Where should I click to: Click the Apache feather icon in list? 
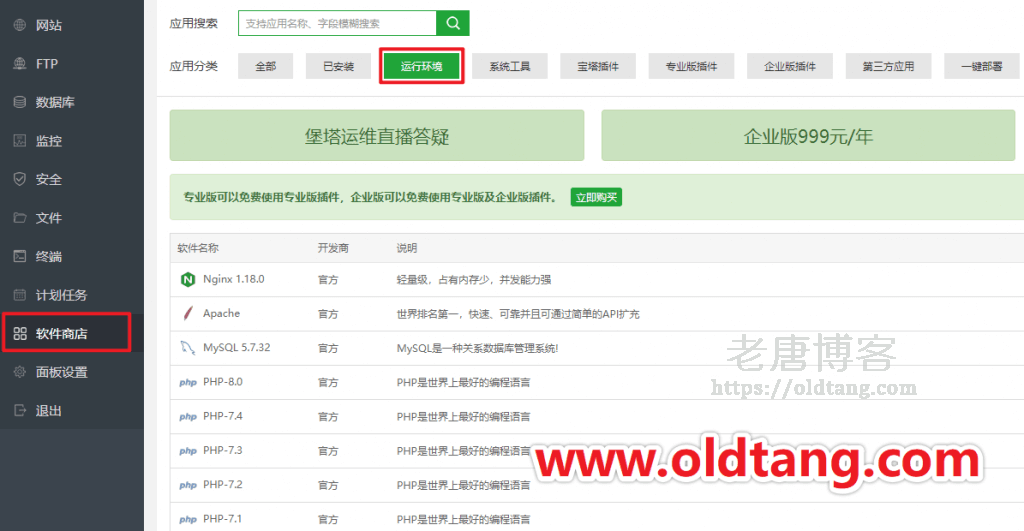pos(187,313)
